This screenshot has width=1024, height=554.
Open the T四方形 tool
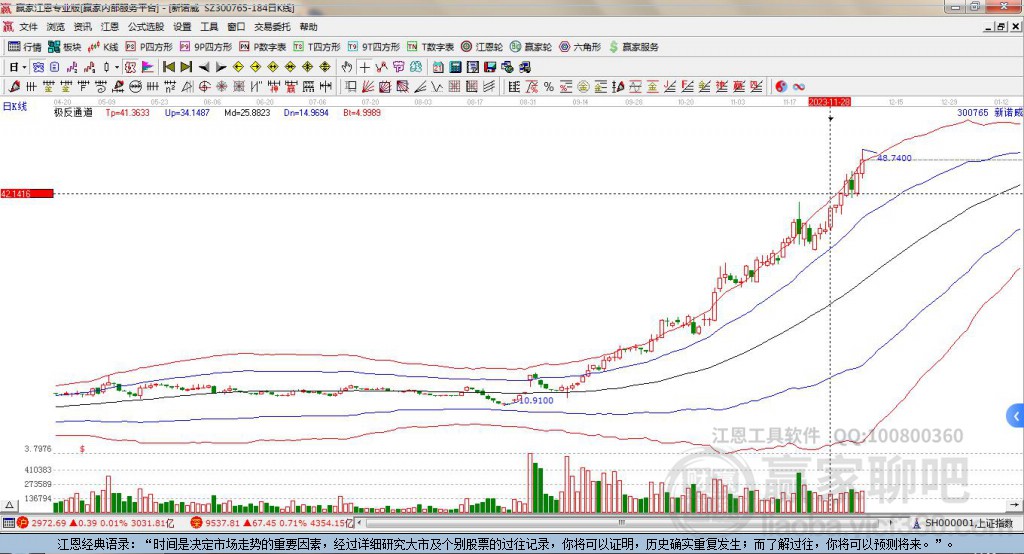317,47
